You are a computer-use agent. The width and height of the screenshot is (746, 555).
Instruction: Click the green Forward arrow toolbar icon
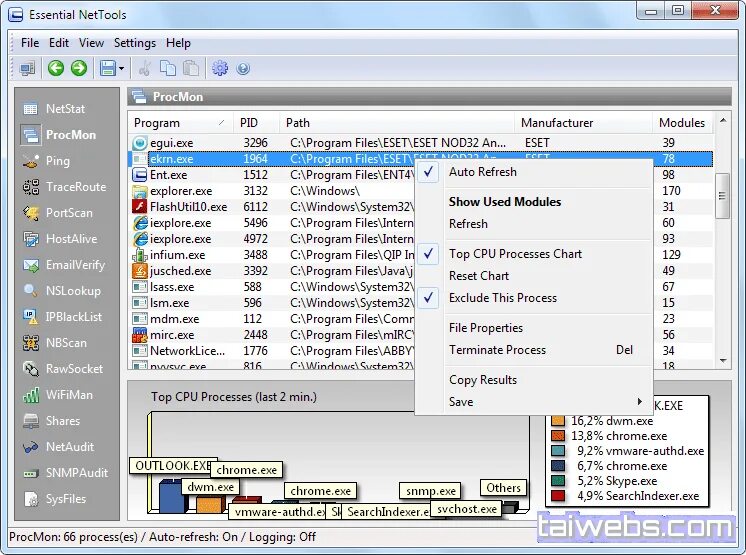[79, 68]
